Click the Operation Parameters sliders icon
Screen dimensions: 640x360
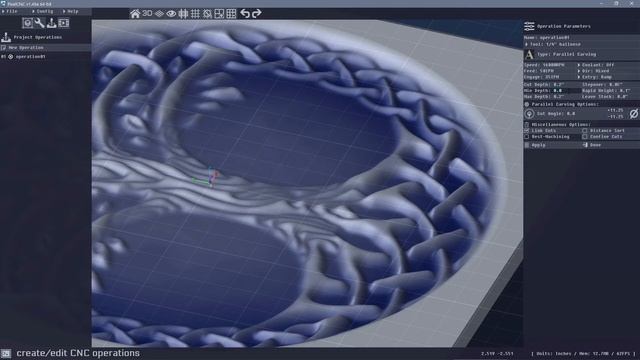point(529,26)
